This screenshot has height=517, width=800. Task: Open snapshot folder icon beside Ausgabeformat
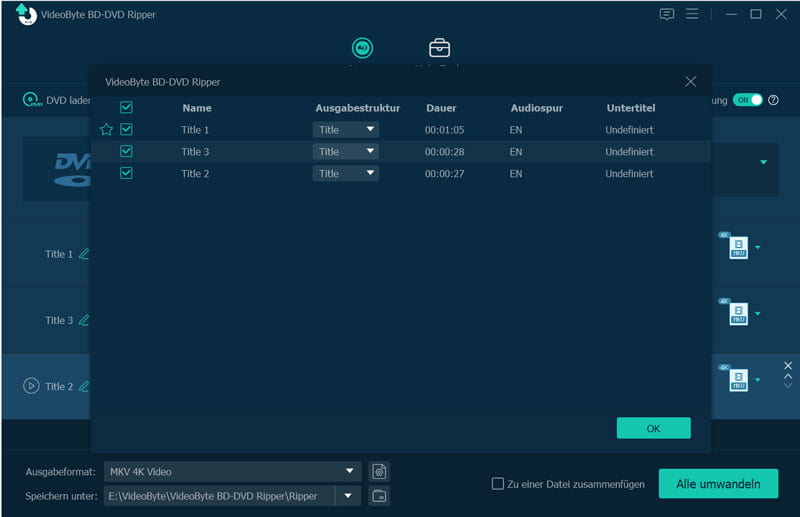[x=379, y=472]
